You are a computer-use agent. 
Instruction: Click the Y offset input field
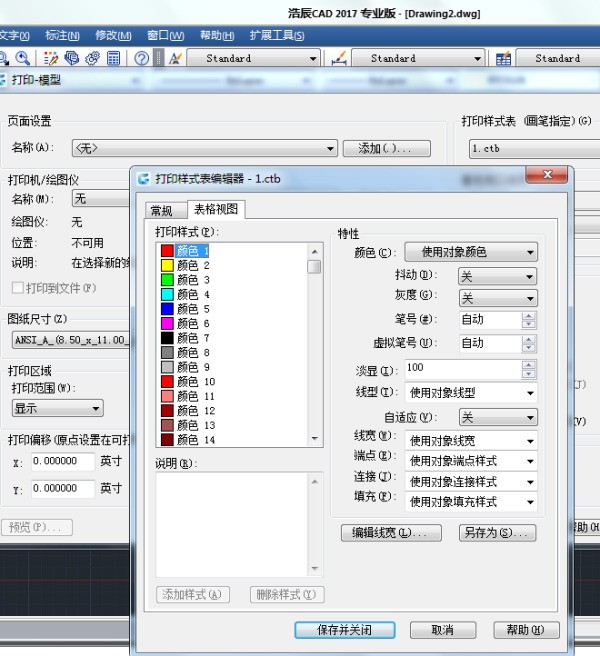pyautogui.click(x=63, y=489)
